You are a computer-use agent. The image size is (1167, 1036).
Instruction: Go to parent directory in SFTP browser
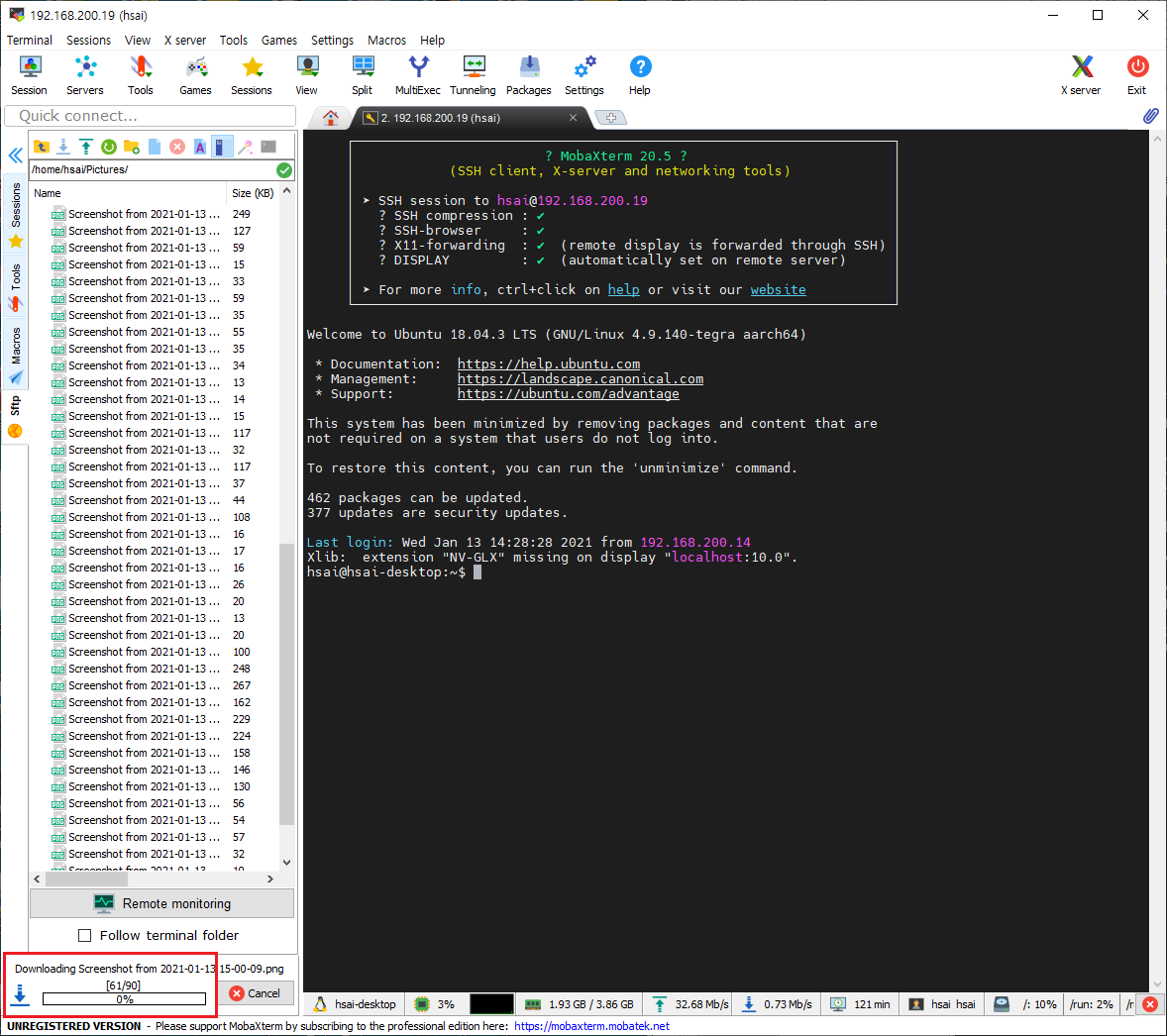coord(42,147)
